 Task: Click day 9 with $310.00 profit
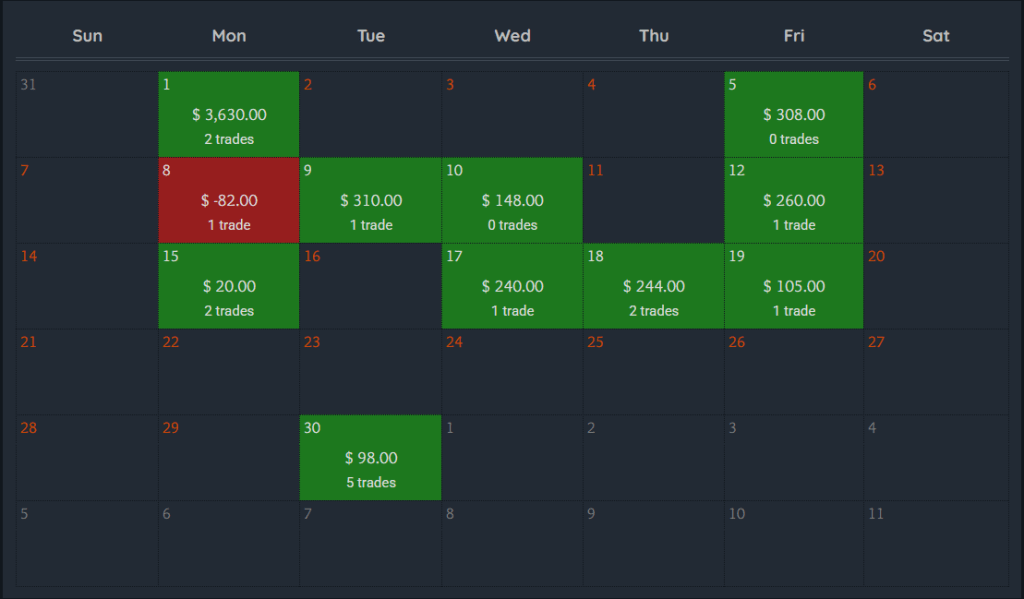click(371, 200)
